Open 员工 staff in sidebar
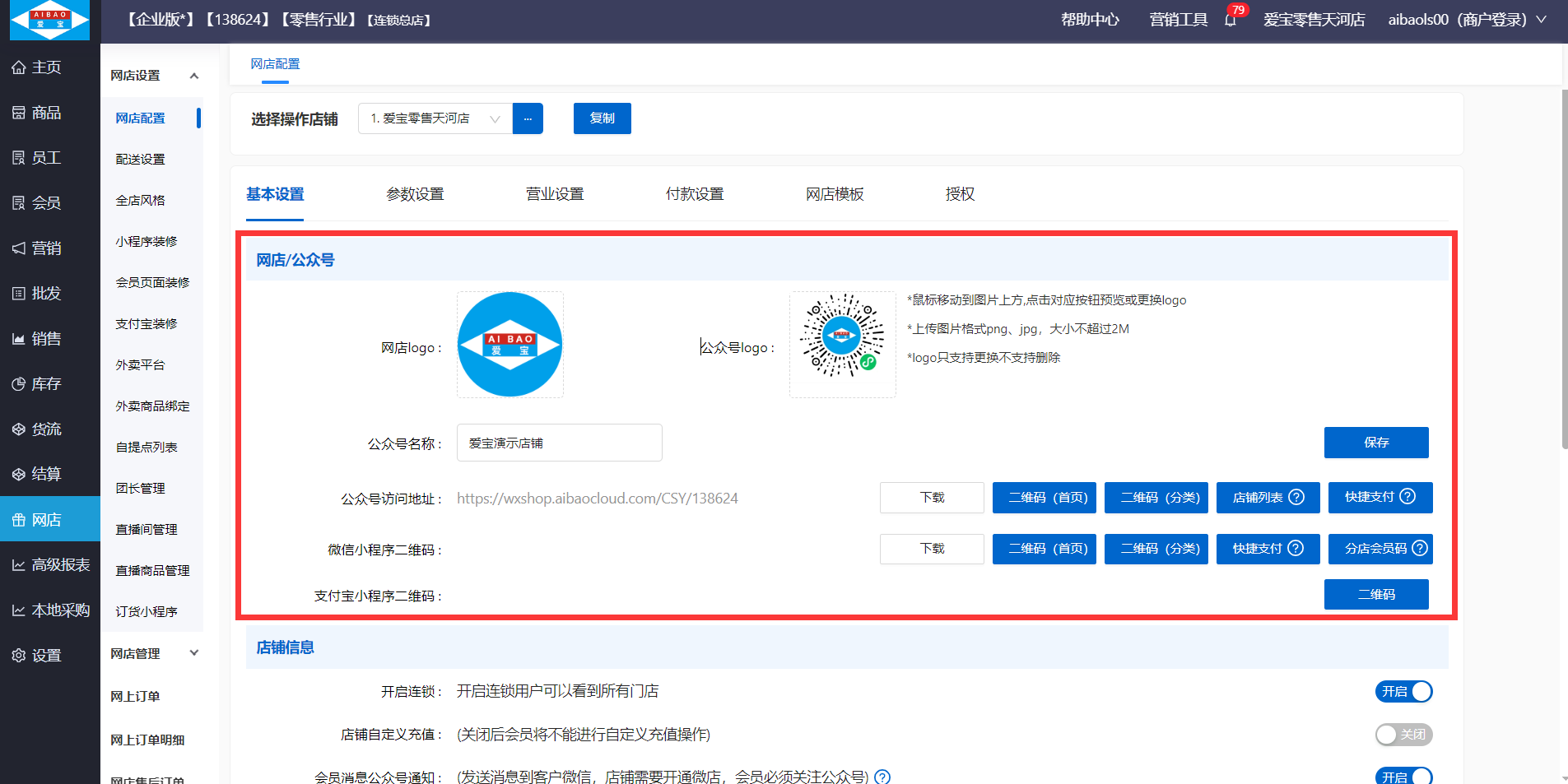Screen dimensions: 1568x784 (x=37, y=158)
